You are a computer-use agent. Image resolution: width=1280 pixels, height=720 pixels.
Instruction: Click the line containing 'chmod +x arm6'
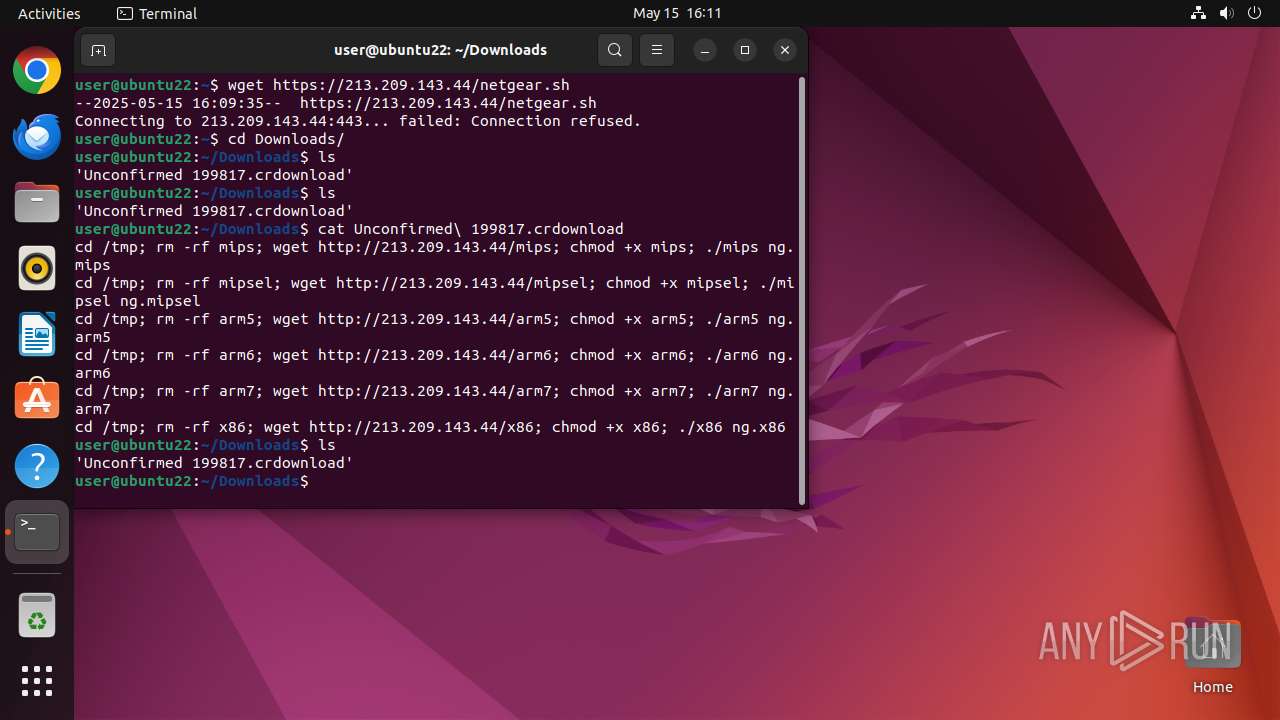click(x=435, y=355)
